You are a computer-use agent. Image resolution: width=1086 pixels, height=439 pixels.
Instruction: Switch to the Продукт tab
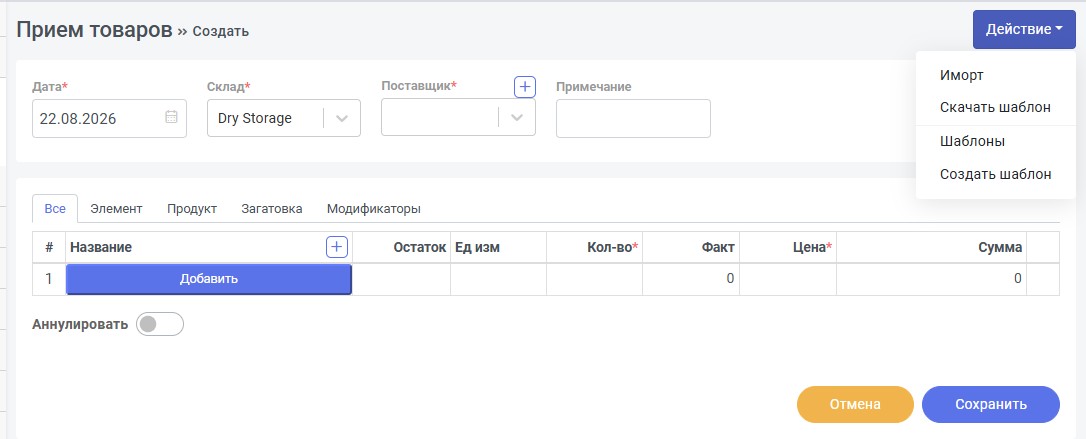tap(192, 208)
